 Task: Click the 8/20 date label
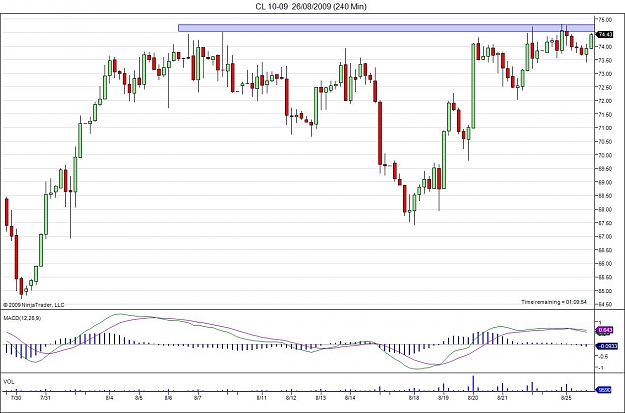(x=473, y=398)
